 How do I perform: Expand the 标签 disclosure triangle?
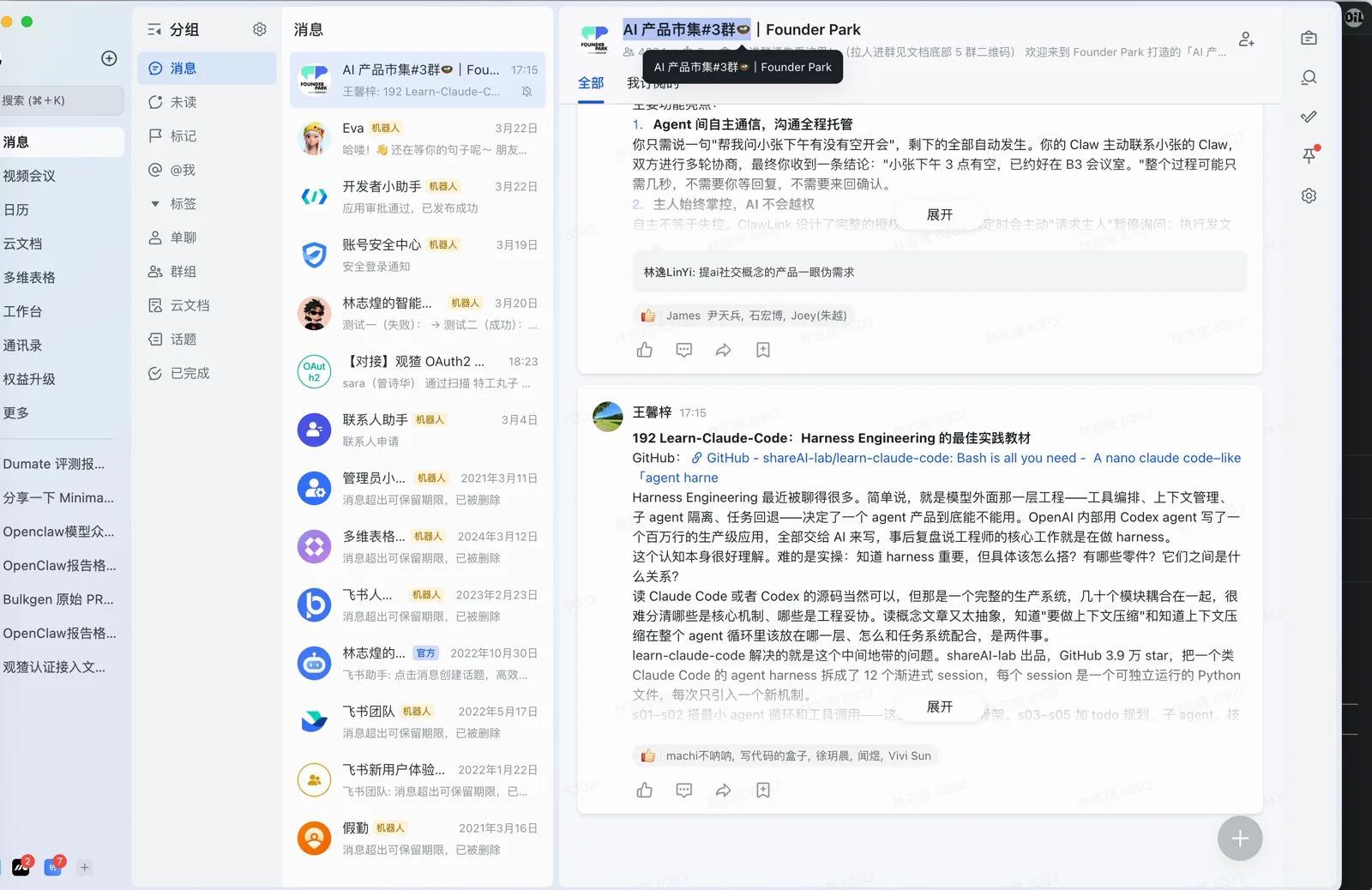coord(155,204)
